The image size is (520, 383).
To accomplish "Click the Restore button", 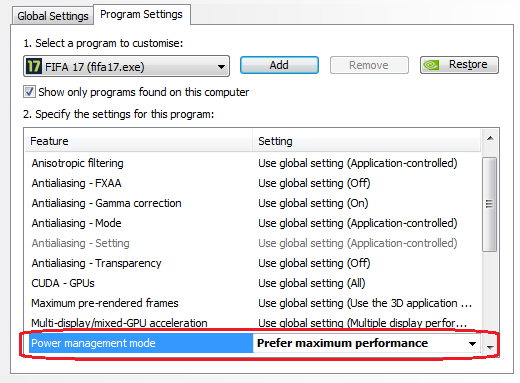I will point(459,65).
